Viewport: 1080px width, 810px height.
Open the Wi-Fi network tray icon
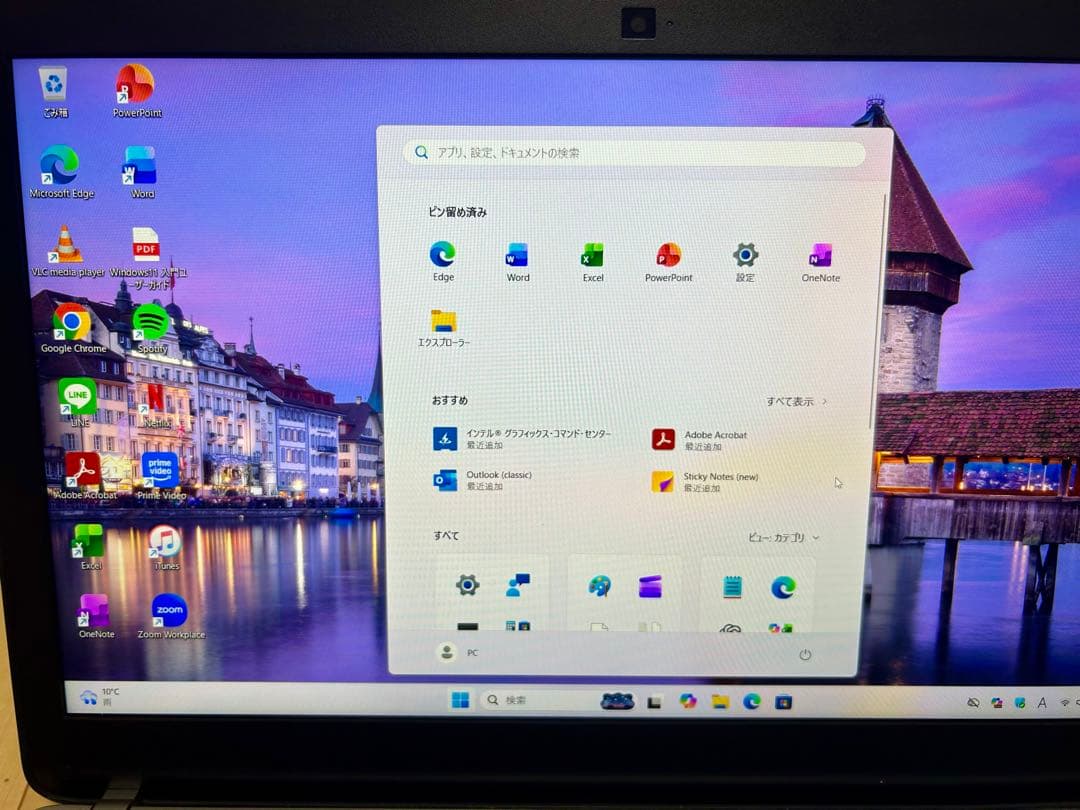tap(1065, 703)
